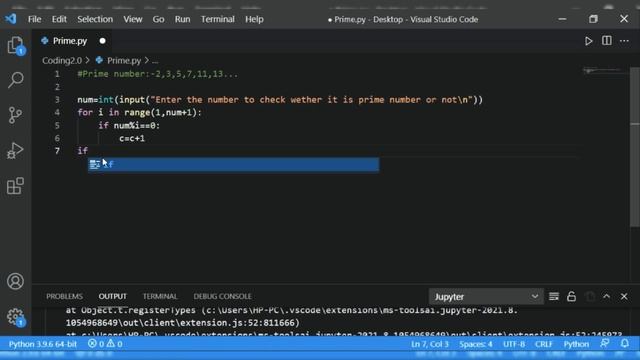Place cursor on the comment line 'Prime number'
Screen dimensions: 640x360
click(157, 74)
